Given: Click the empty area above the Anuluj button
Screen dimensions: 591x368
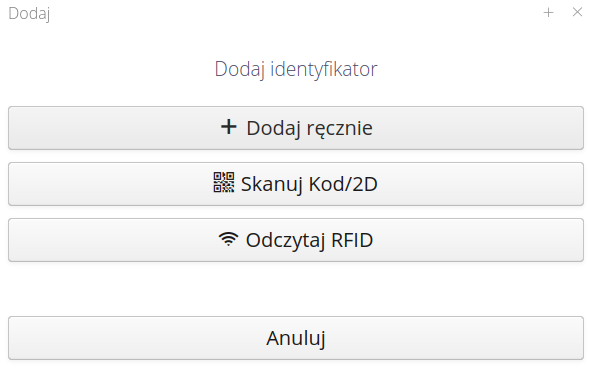Looking at the screenshot, I should [296, 289].
